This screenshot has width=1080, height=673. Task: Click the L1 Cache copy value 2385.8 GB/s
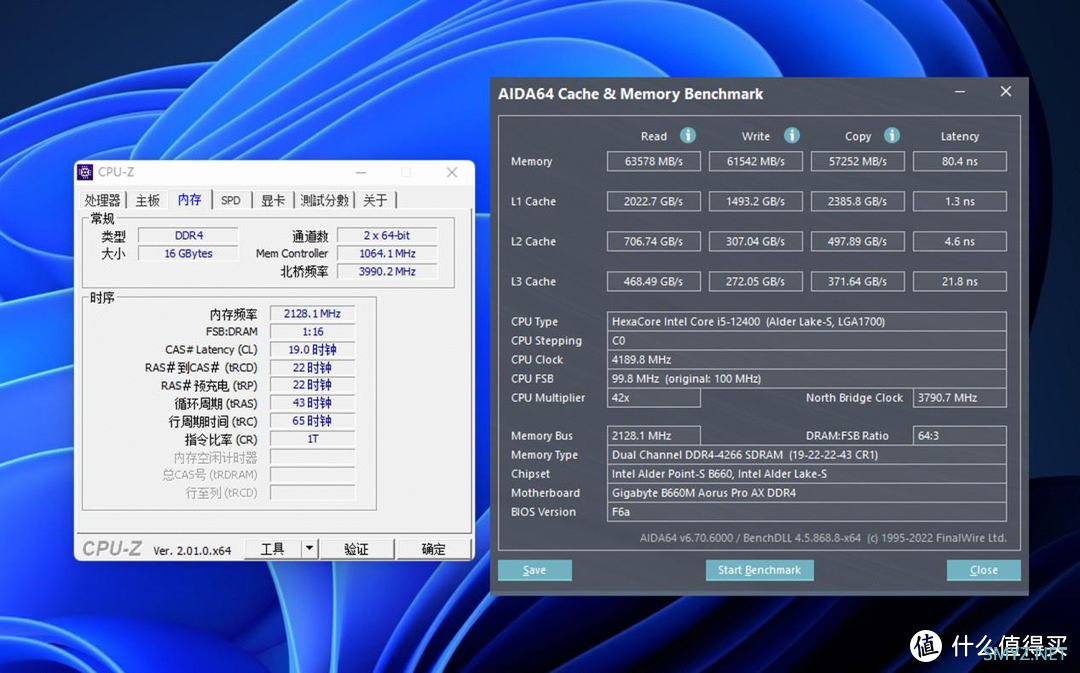click(x=858, y=201)
